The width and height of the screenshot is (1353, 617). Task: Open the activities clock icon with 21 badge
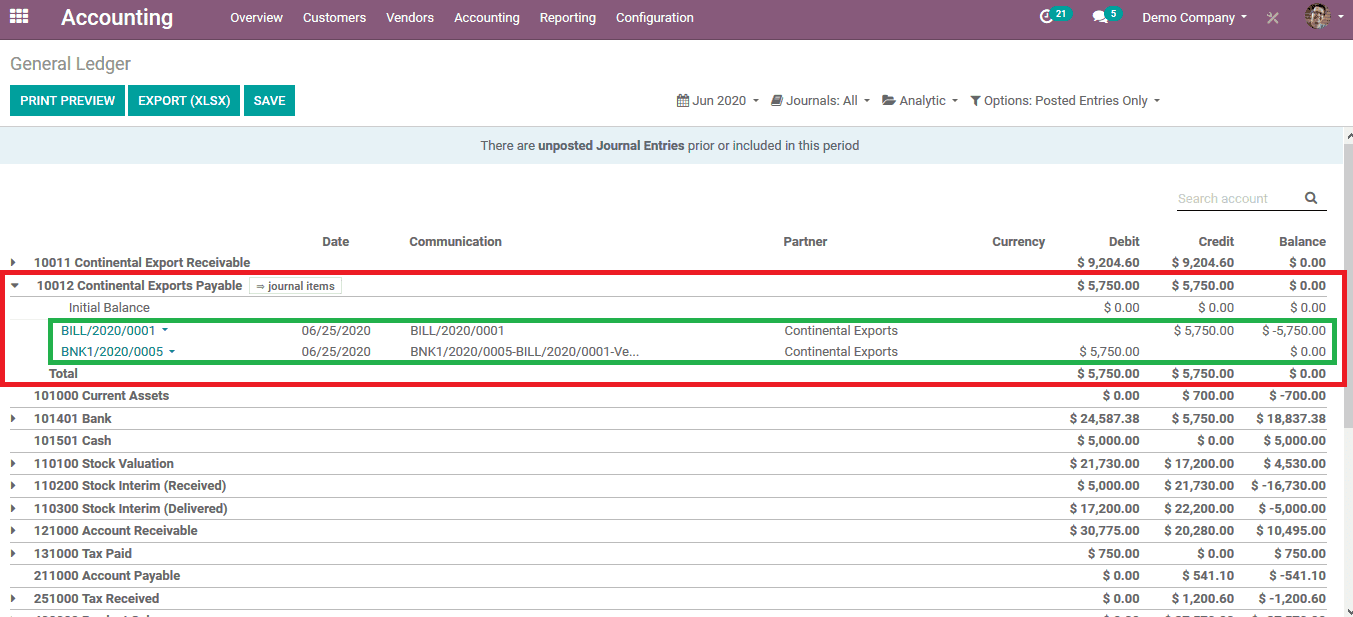point(1054,16)
